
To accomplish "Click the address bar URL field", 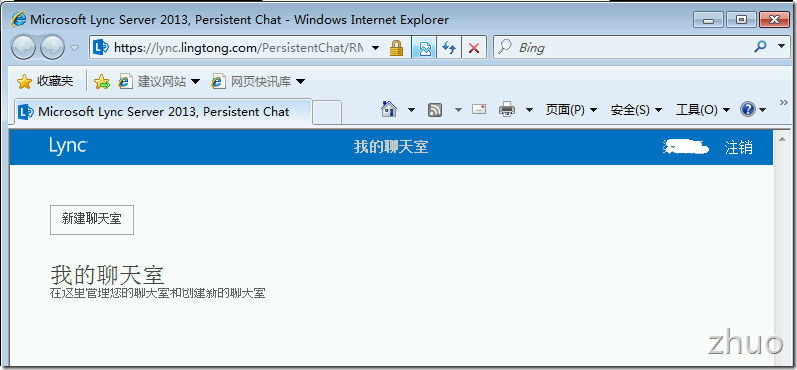I will [238, 48].
